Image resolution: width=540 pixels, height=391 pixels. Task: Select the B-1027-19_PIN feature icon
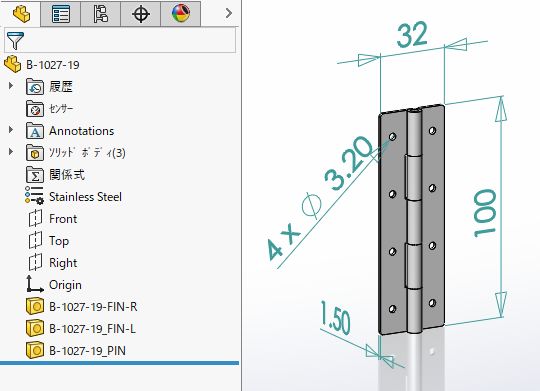coord(35,350)
